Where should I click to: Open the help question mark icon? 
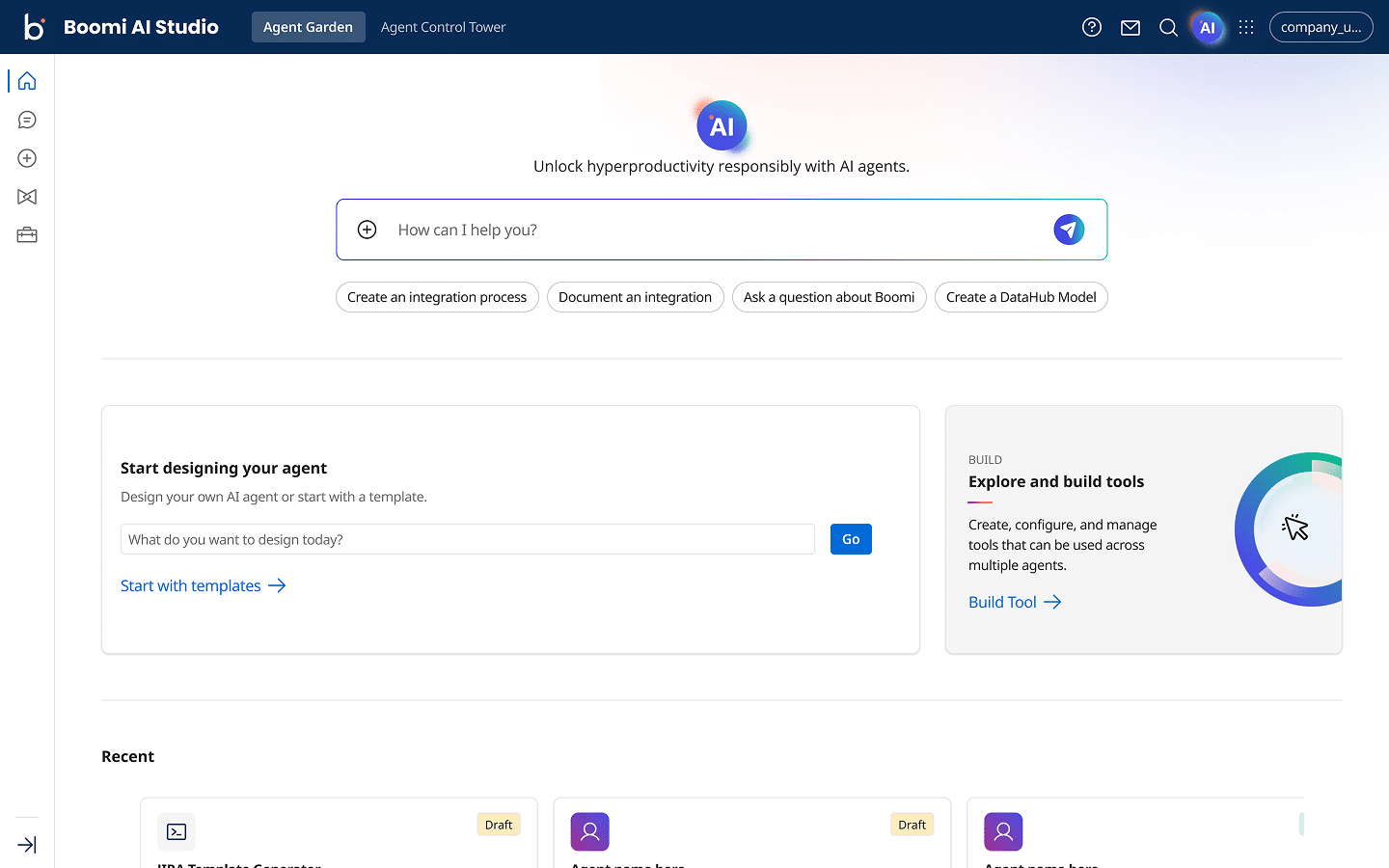point(1092,27)
